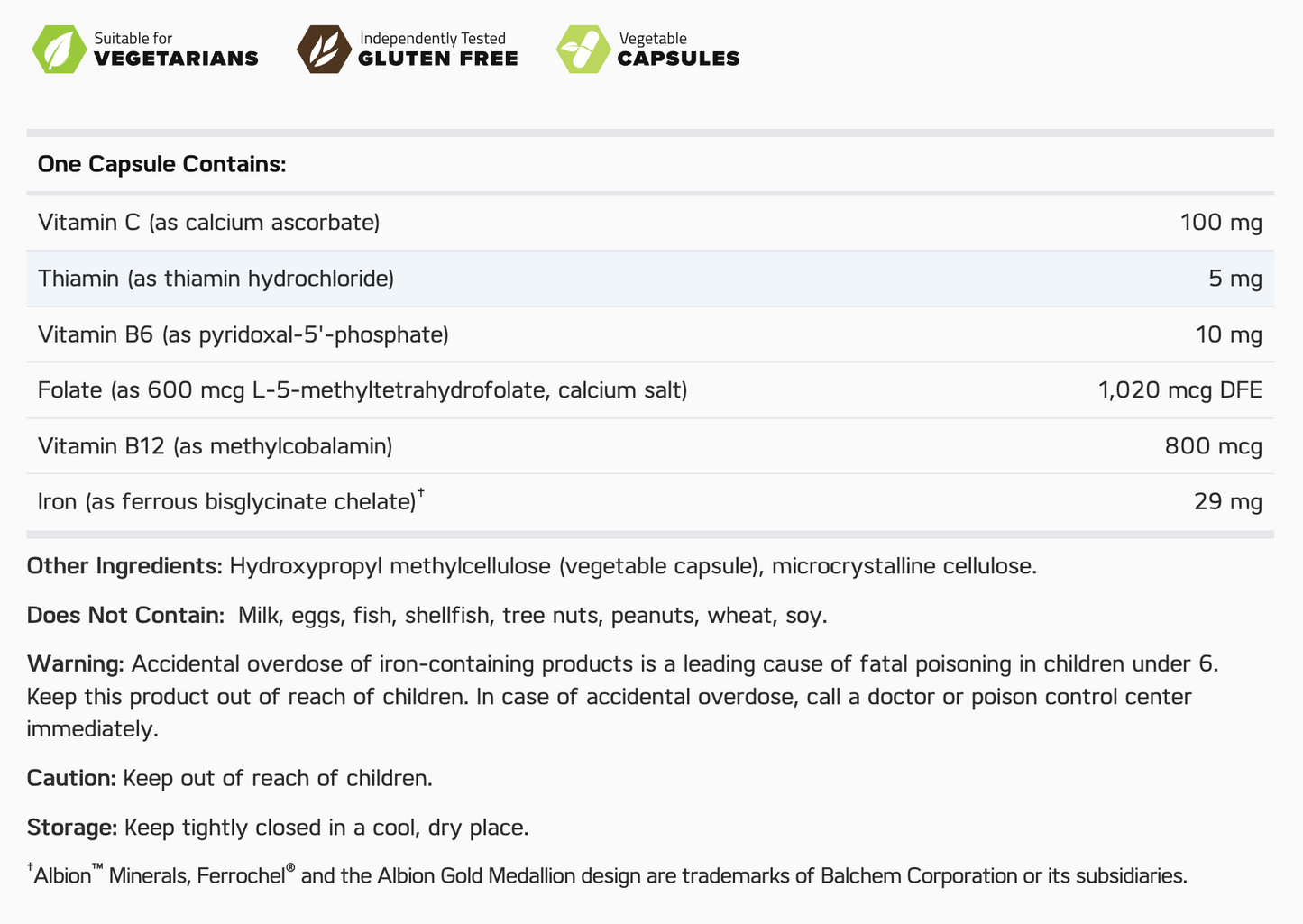Click the vegetable capsules pill icon
Viewport: 1303px width, 924px height.
583,50
